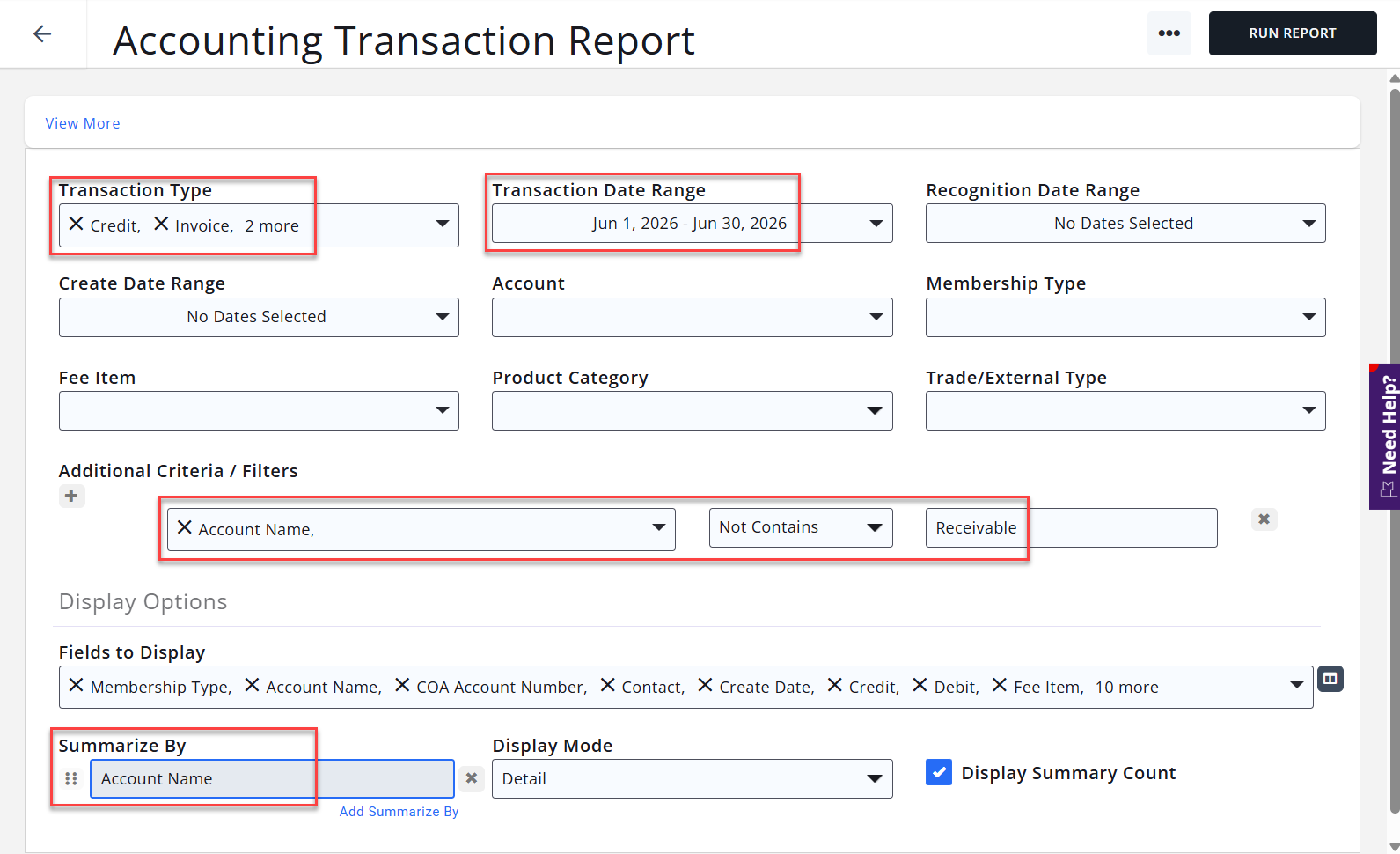Click the vertical page scrollbar
This screenshot has width=1400, height=854.
pos(1394,449)
